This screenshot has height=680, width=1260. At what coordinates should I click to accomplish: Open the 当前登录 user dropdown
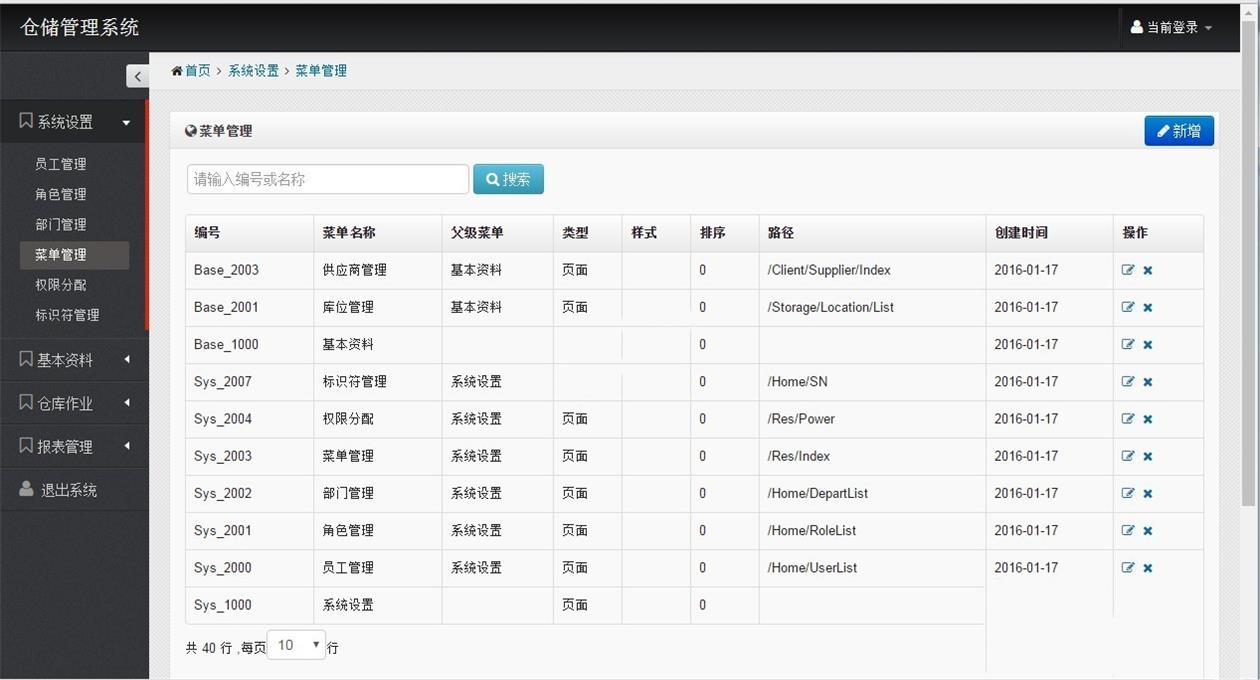pyautogui.click(x=1171, y=28)
